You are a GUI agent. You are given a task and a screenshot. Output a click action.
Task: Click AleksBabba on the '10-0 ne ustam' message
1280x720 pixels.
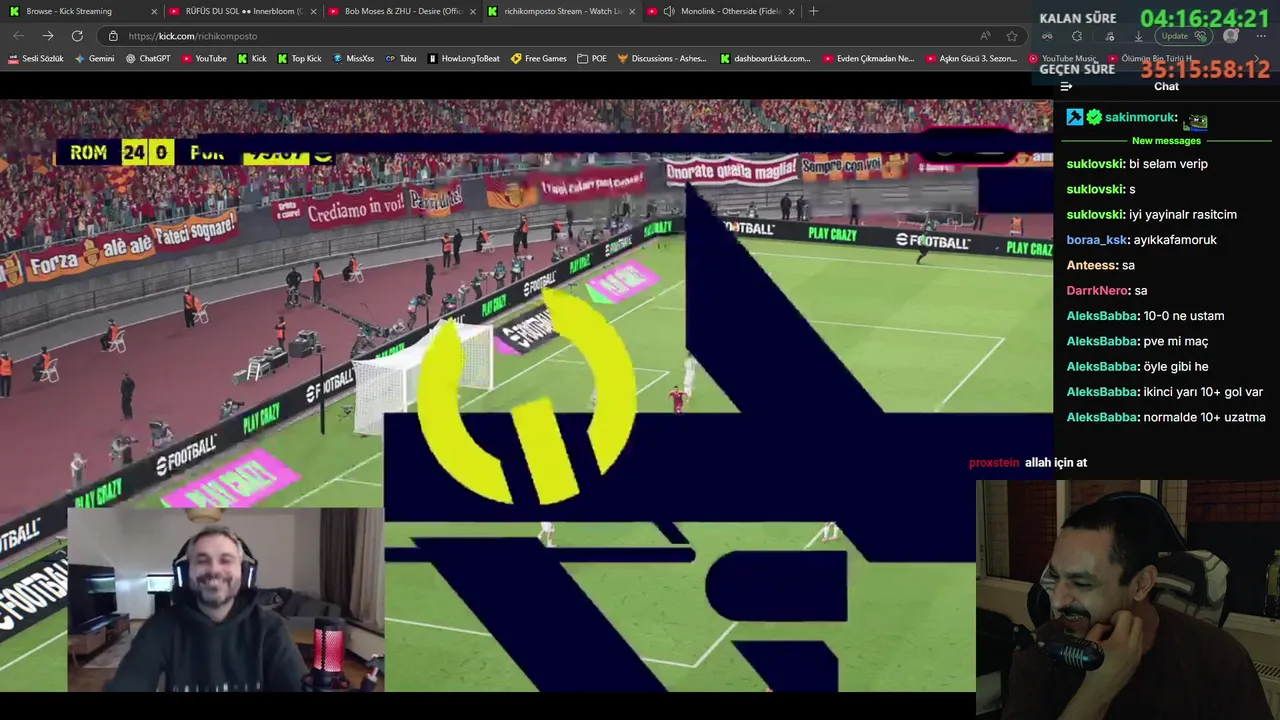point(1103,316)
